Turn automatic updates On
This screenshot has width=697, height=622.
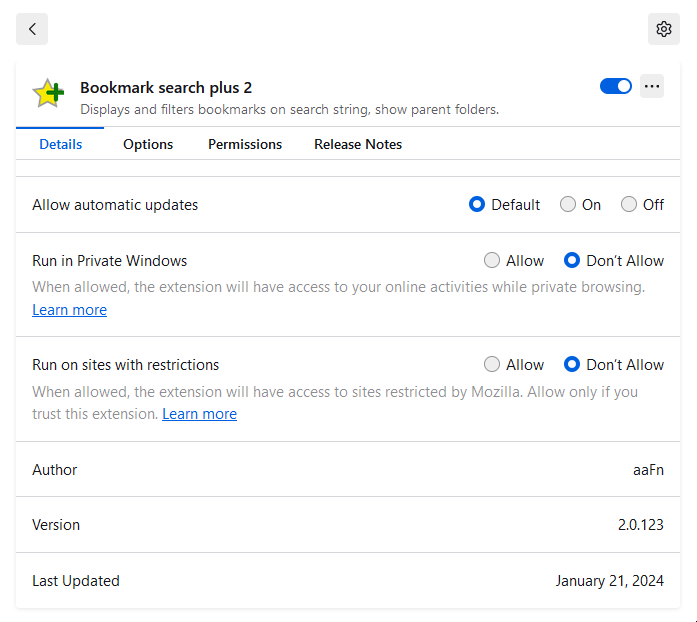pos(568,205)
